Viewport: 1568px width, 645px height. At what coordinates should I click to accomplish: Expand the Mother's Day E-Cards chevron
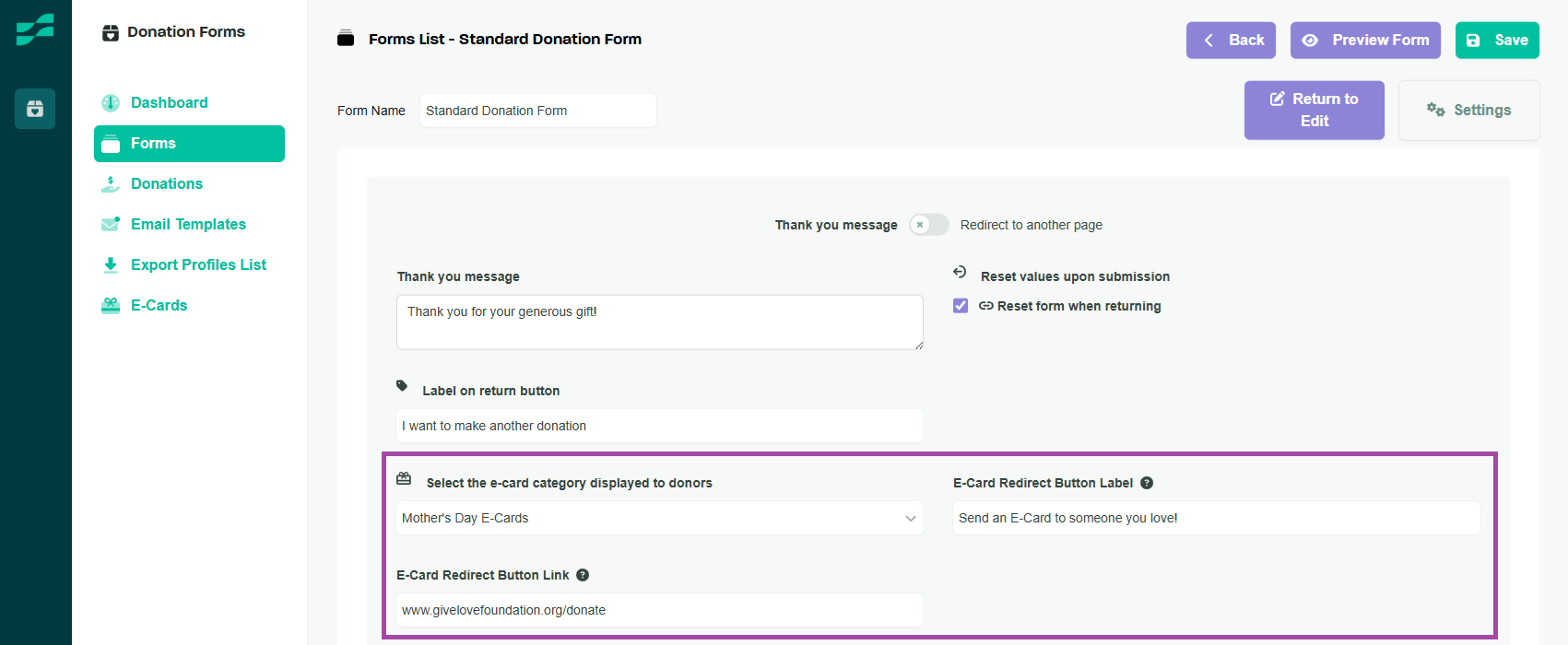pos(911,519)
